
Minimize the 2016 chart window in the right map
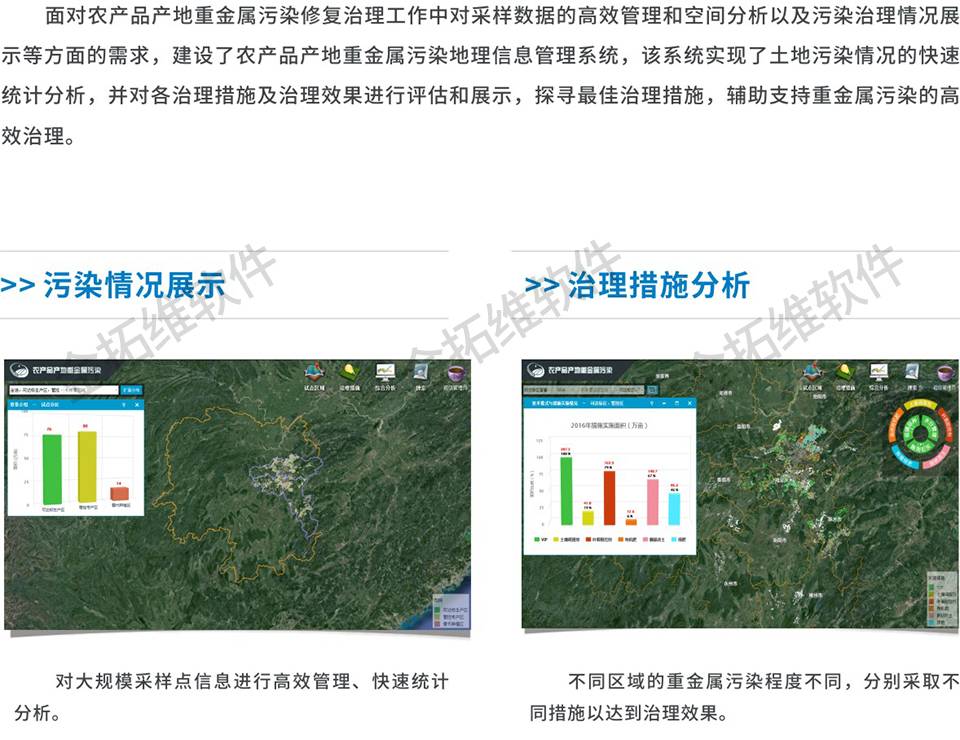pos(664,403)
